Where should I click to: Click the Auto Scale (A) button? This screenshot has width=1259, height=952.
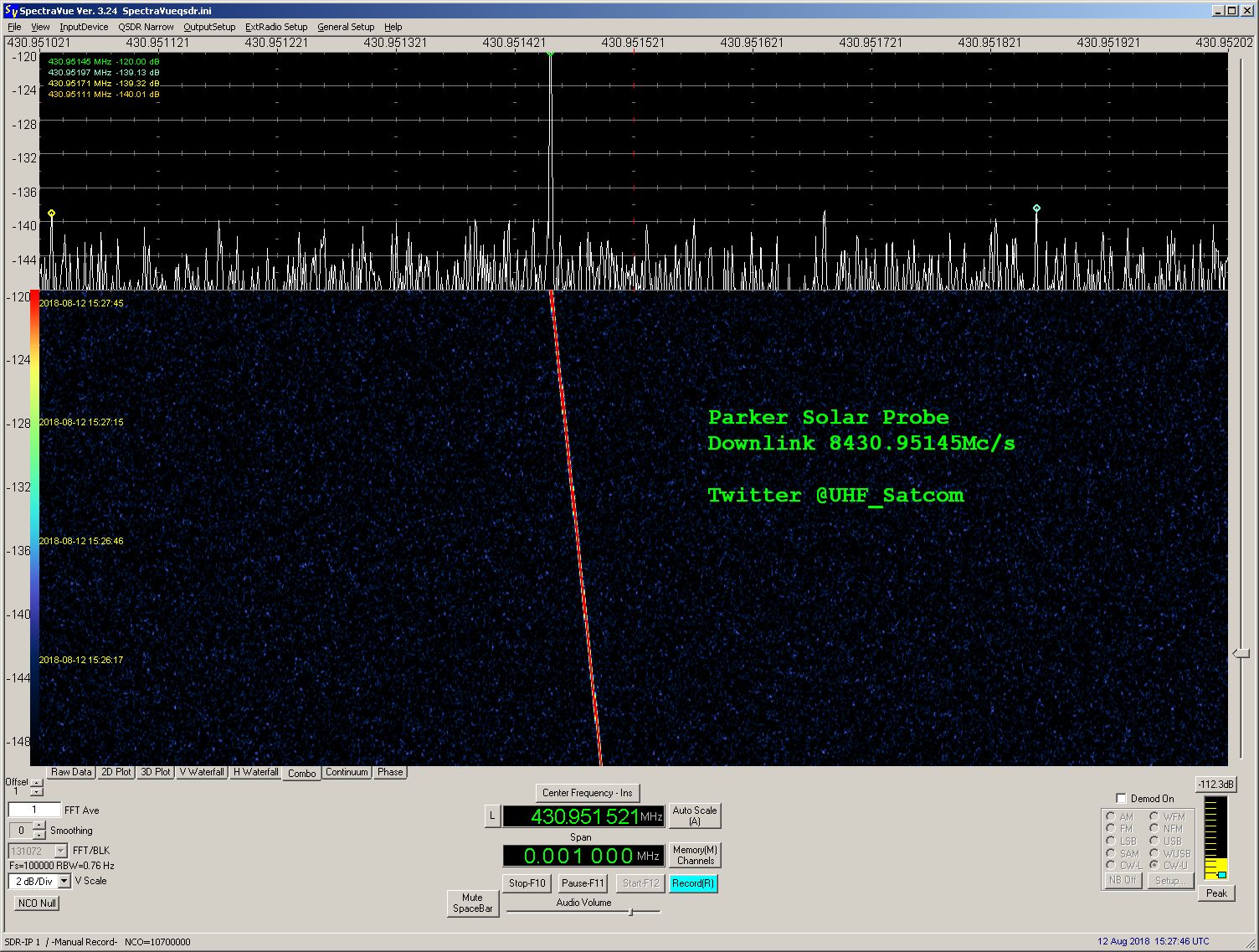click(x=695, y=816)
